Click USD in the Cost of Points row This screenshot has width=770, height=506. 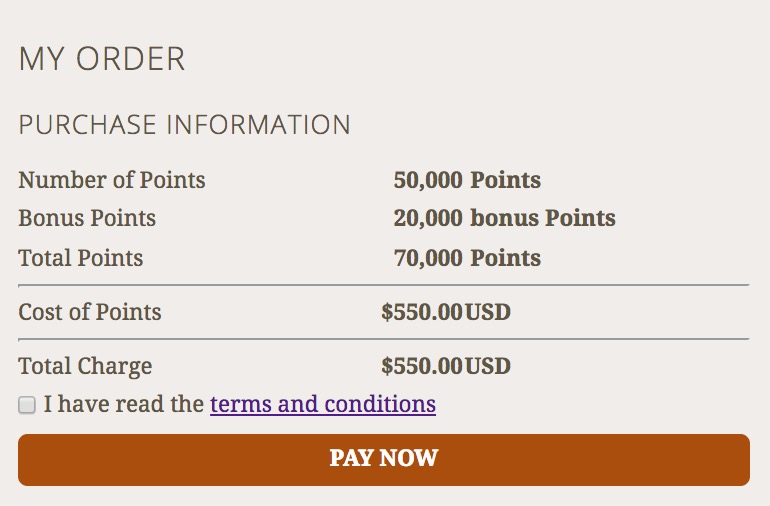pyautogui.click(x=488, y=311)
